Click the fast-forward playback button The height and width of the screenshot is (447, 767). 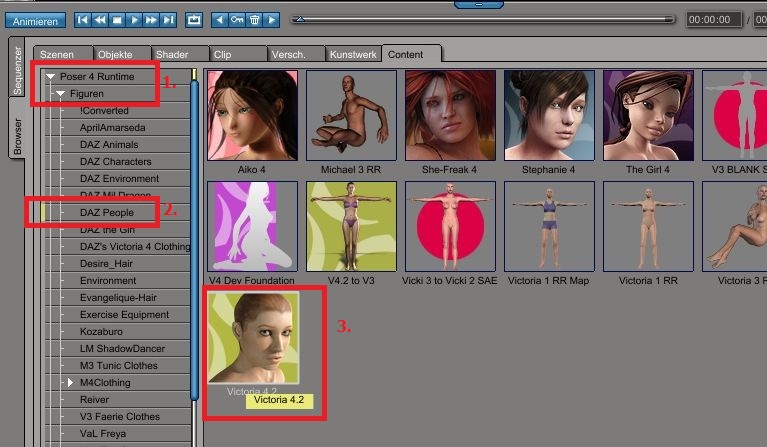[151, 20]
